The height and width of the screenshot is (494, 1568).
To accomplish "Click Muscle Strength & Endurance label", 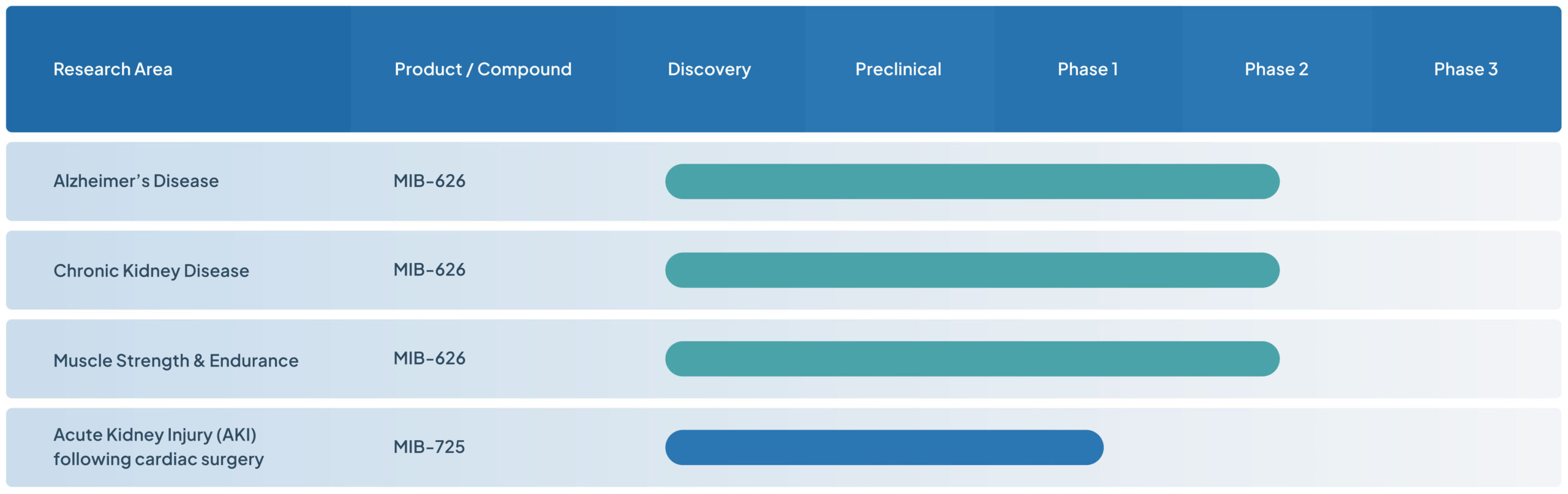I will point(176,360).
